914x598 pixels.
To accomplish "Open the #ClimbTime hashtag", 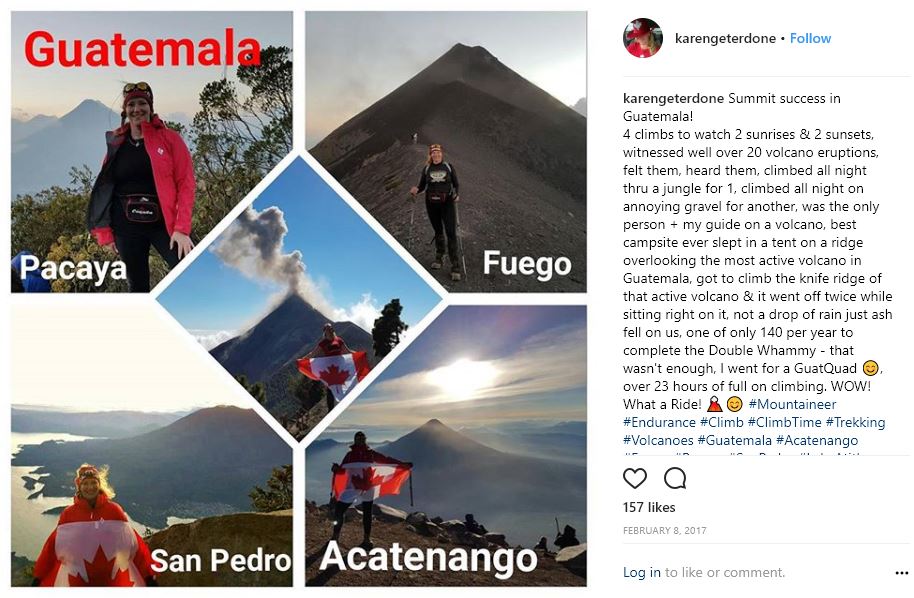I will pyautogui.click(x=784, y=422).
